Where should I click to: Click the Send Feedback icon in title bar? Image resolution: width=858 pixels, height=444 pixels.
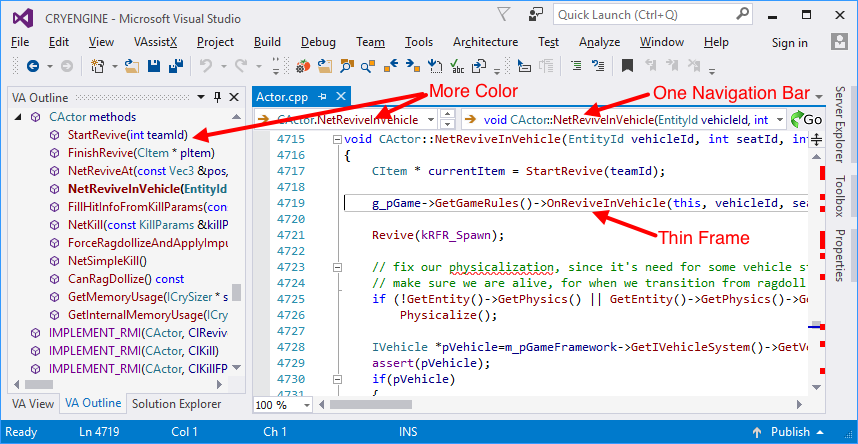[x=536, y=14]
